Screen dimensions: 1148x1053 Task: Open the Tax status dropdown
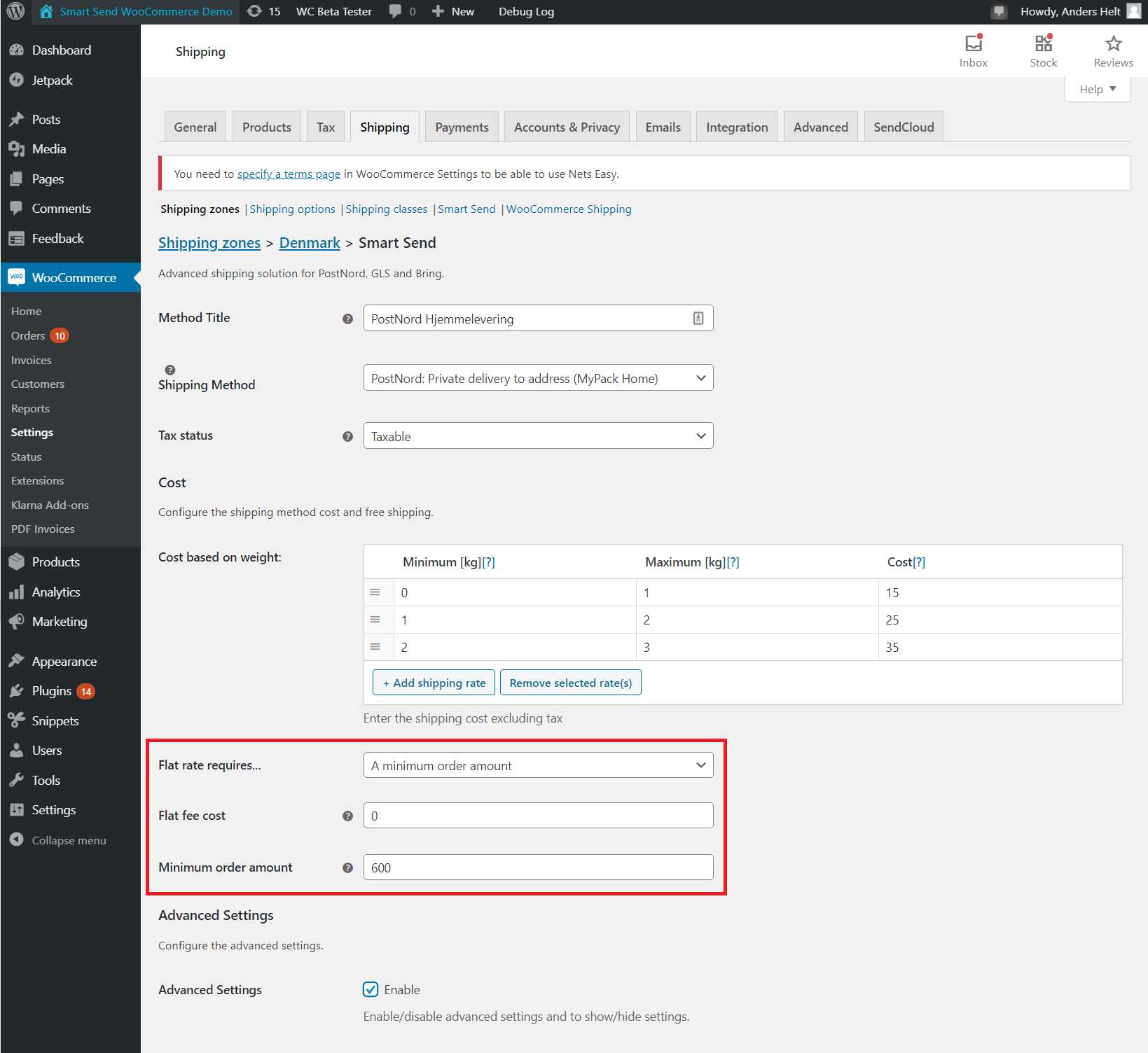point(538,436)
